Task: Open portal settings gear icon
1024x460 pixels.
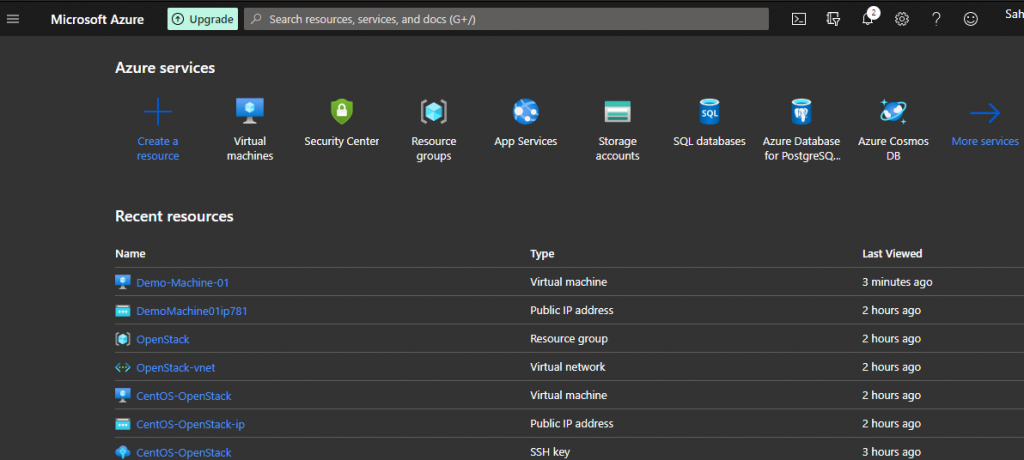Action: [901, 19]
